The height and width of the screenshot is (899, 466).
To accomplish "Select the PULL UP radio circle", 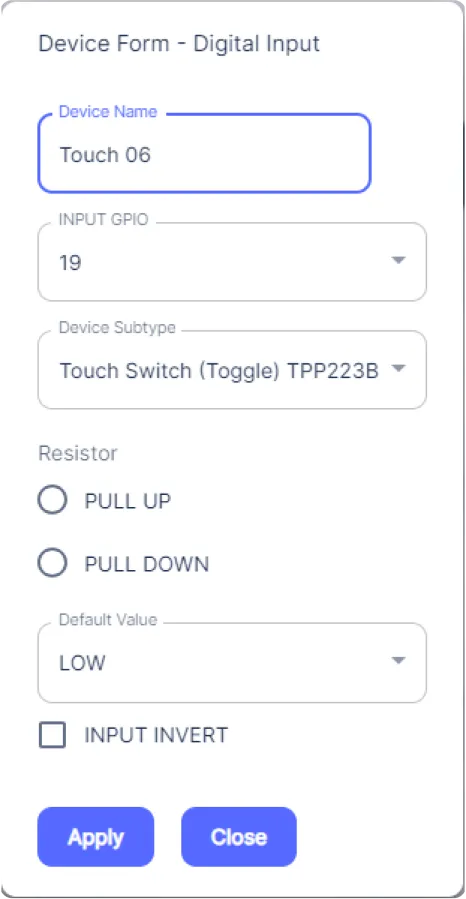I will [52, 500].
